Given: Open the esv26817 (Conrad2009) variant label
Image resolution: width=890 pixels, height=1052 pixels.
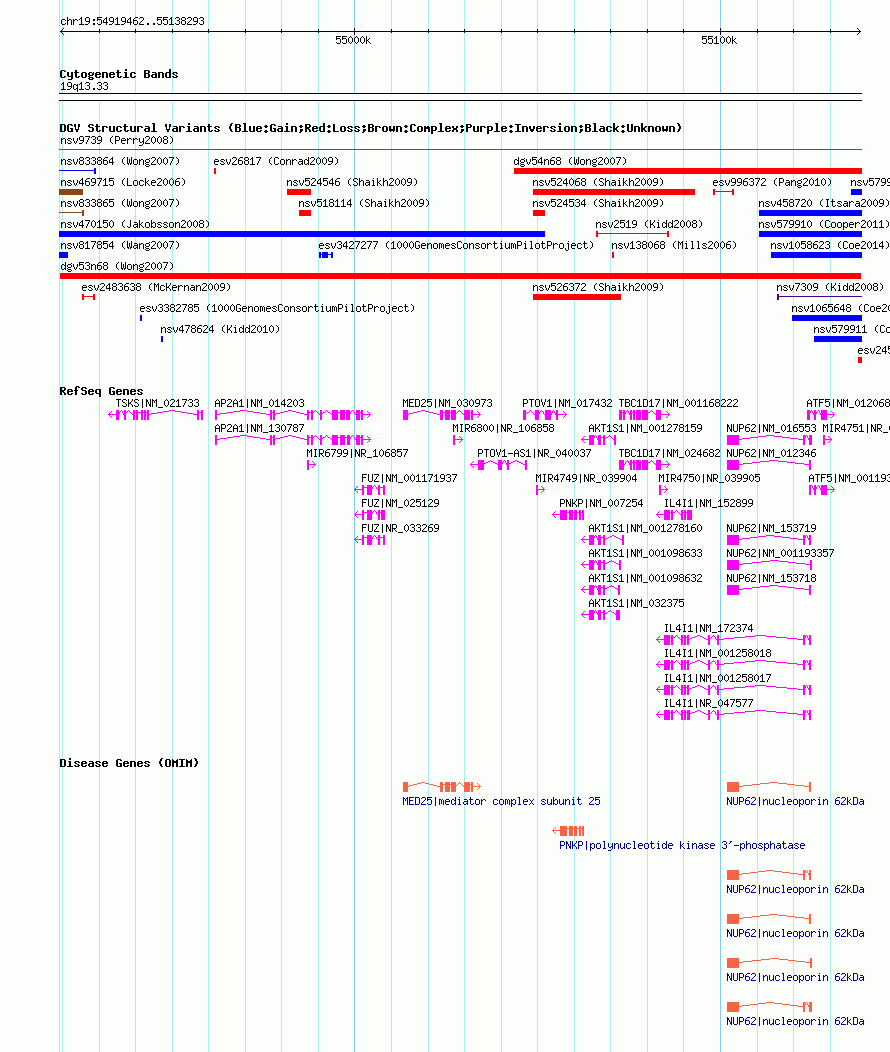Looking at the screenshot, I should tap(276, 161).
